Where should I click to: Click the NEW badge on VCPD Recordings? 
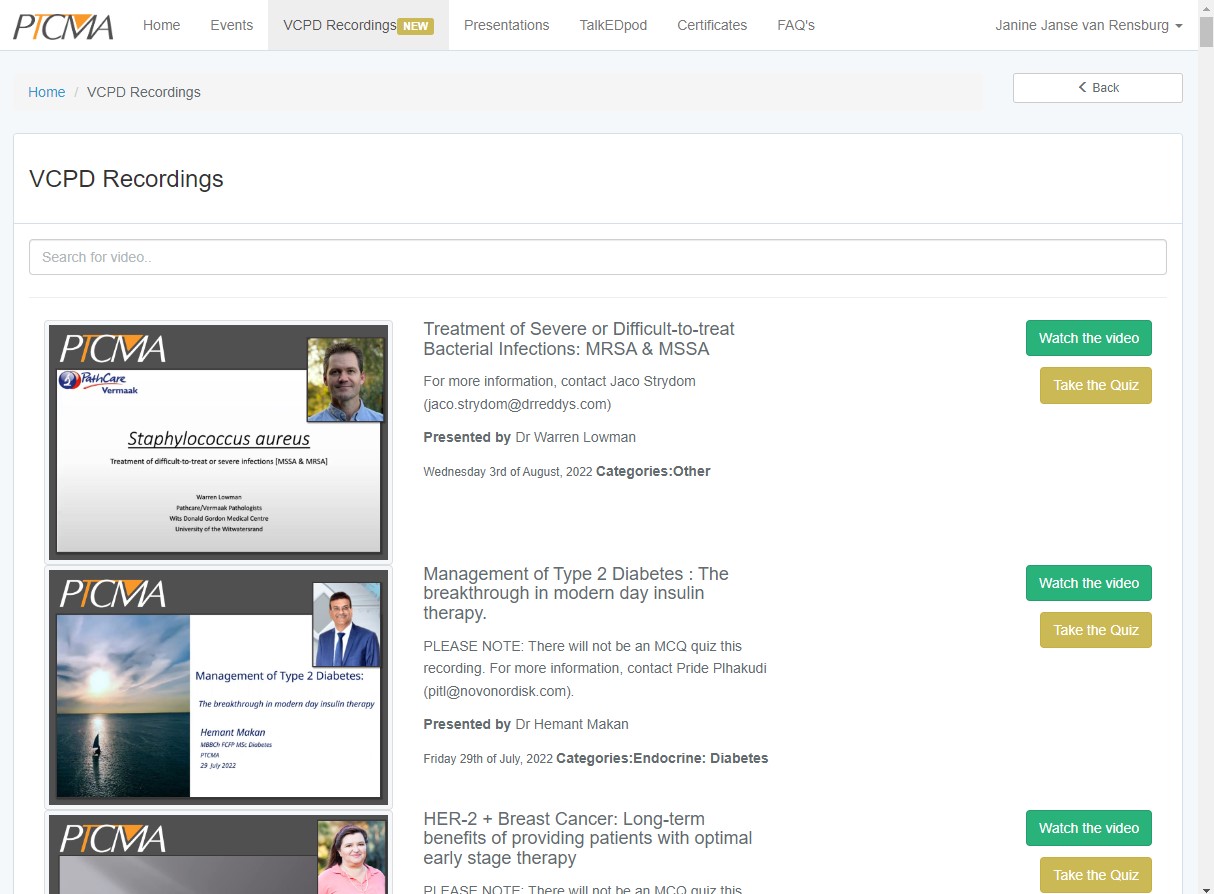tap(415, 26)
